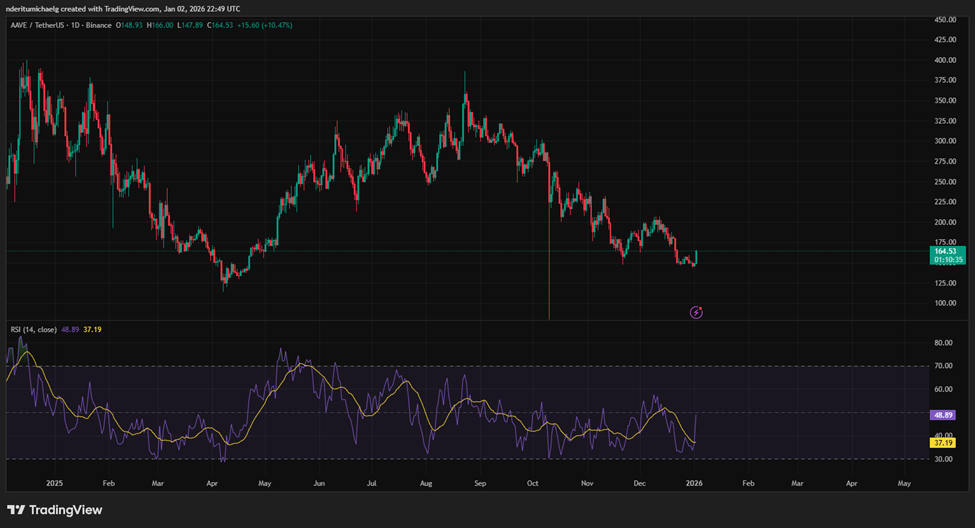
Task: Click the 400.00 level on price scale
Action: (x=945, y=60)
